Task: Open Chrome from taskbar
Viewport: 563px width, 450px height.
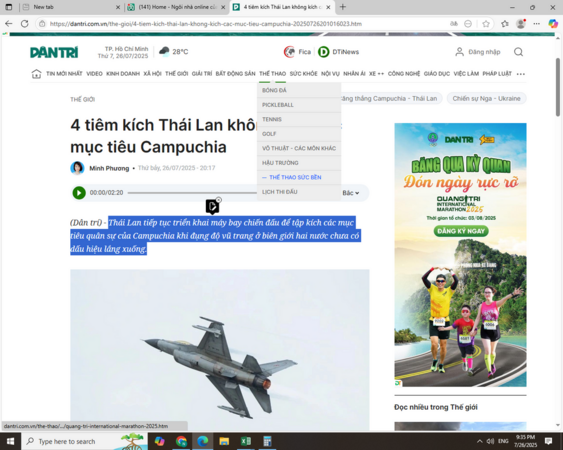Action: 181,441
